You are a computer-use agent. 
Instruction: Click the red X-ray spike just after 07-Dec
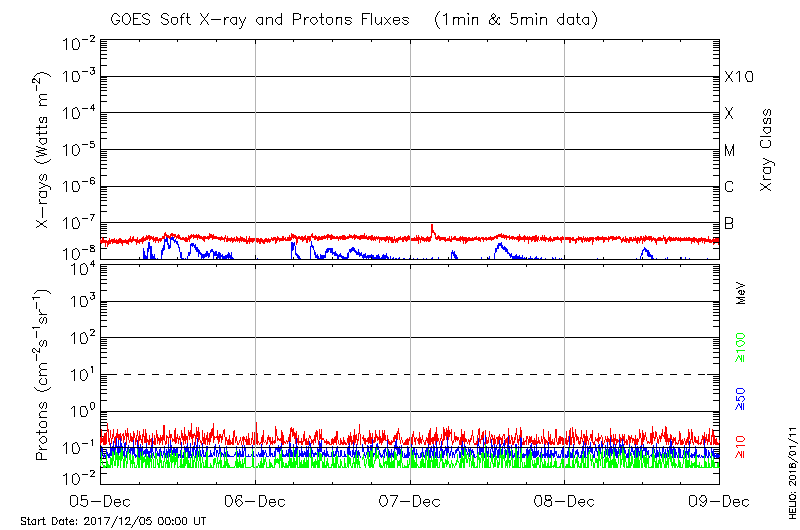coord(432,228)
